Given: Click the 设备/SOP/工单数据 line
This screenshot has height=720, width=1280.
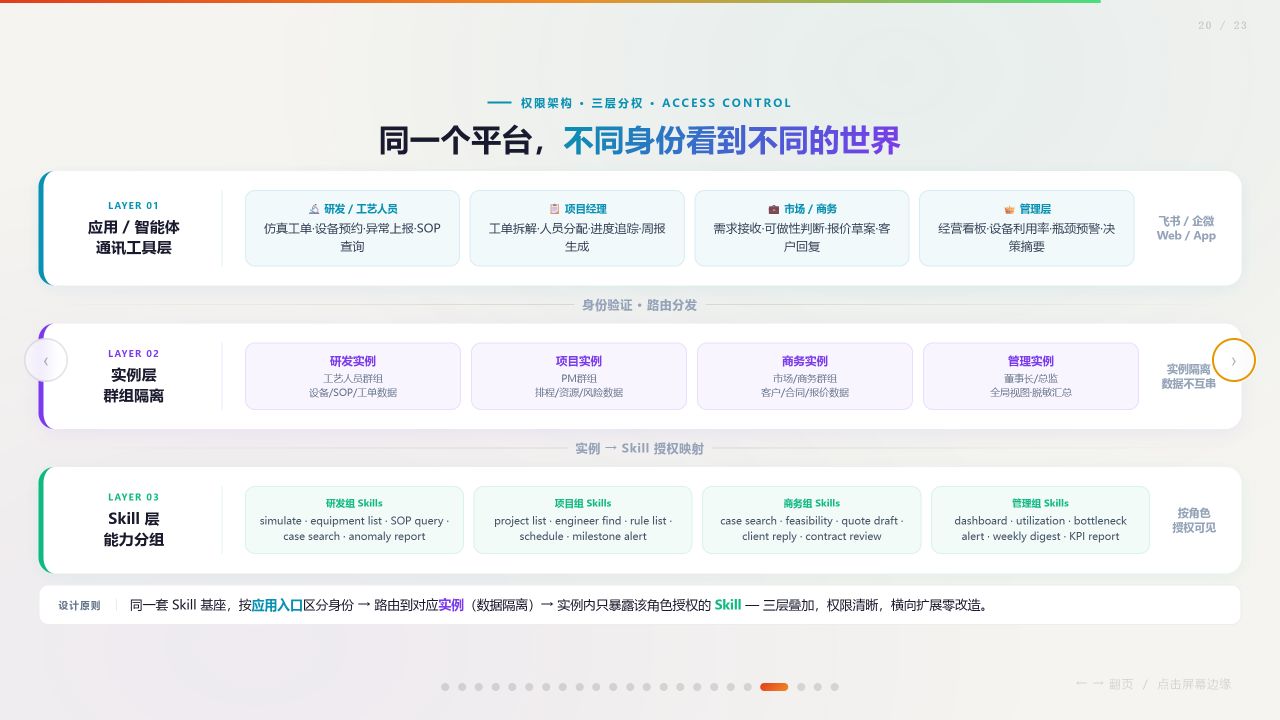Looking at the screenshot, I should coord(353,393).
